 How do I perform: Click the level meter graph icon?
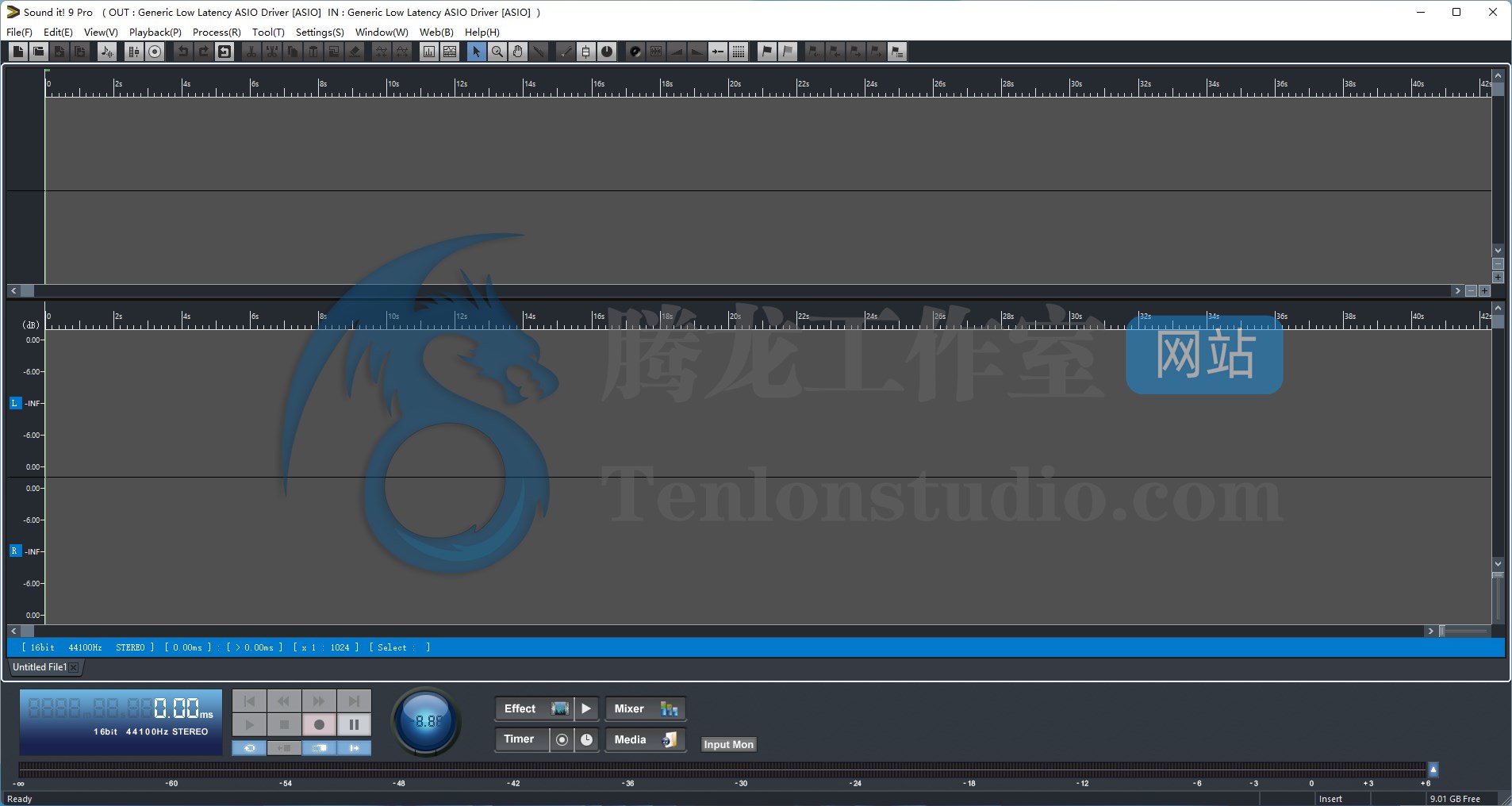(x=429, y=52)
